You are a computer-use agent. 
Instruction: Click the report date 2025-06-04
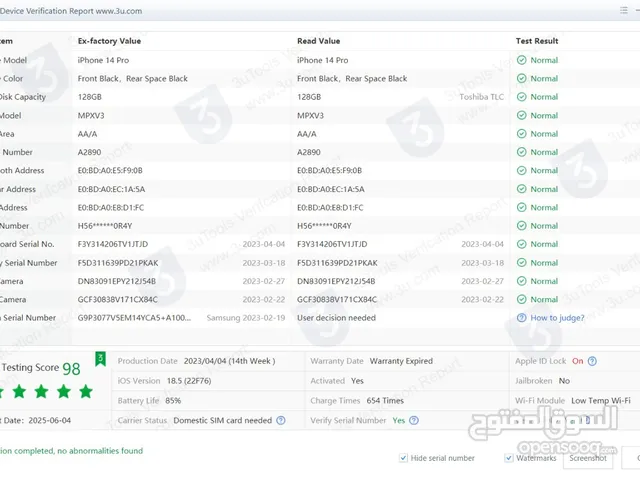click(49, 420)
